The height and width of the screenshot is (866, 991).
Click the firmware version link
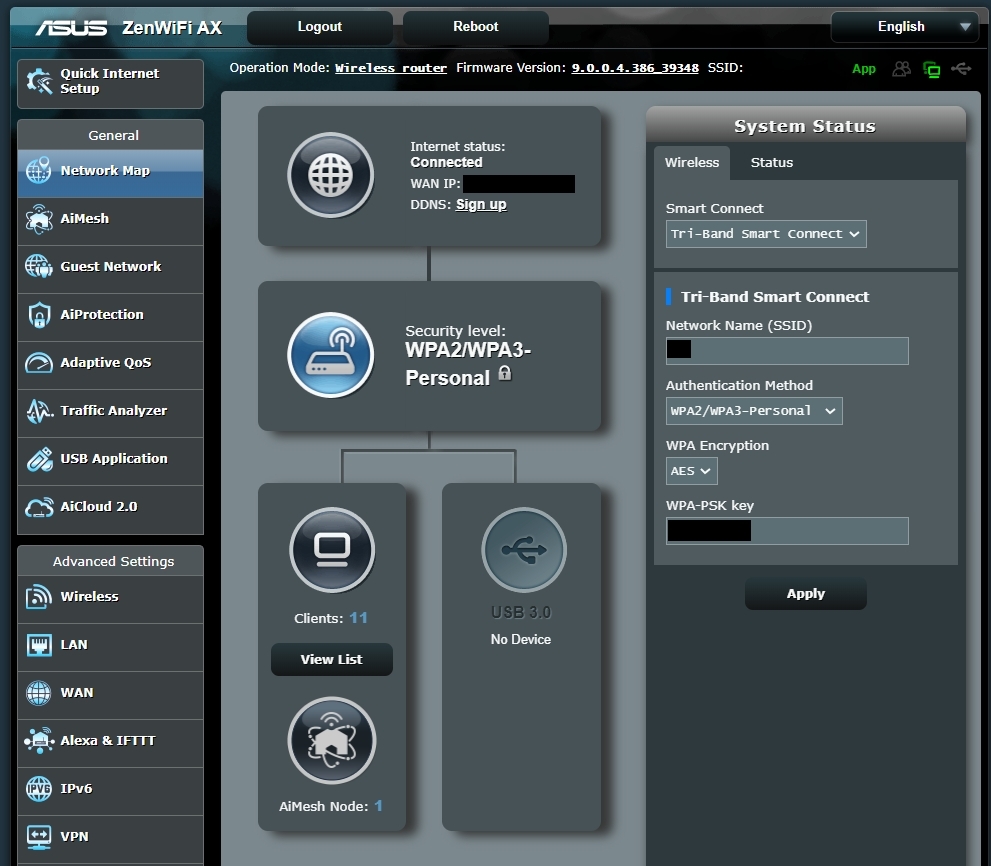(635, 68)
